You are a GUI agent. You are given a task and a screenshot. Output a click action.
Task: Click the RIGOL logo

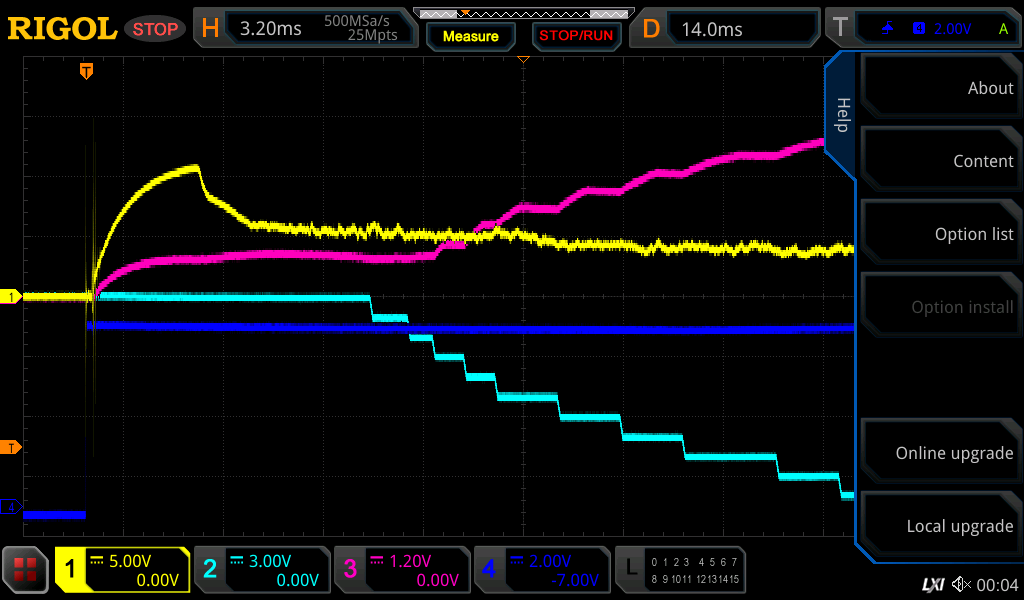pyautogui.click(x=62, y=29)
